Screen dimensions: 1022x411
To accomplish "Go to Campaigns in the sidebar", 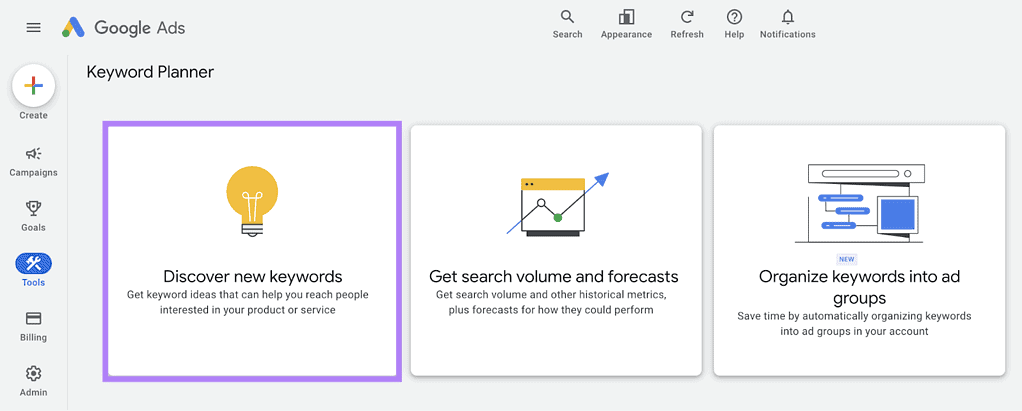I will pos(33,162).
